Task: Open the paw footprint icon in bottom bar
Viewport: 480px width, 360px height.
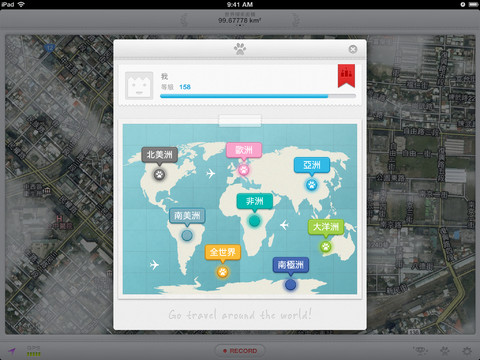Action: tap(445, 351)
